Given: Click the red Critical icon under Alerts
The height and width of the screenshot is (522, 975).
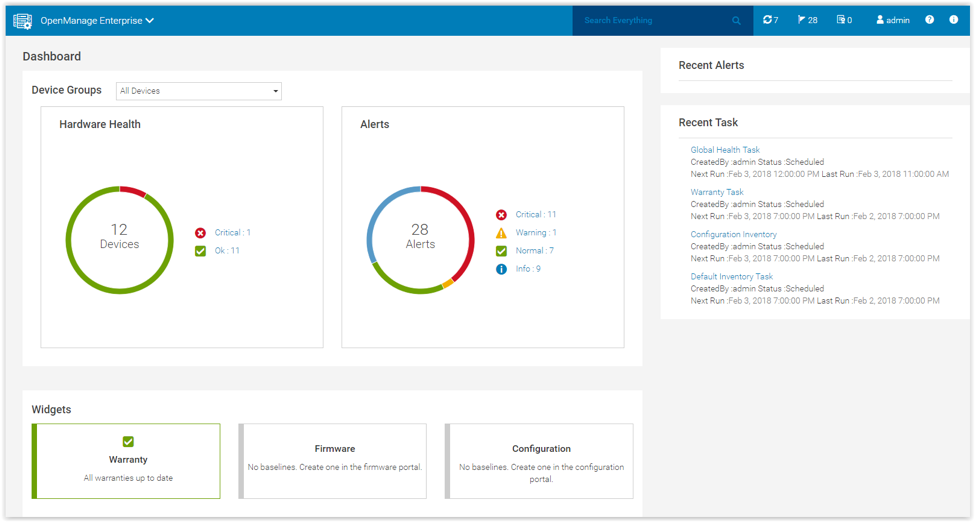Looking at the screenshot, I should click(x=501, y=215).
